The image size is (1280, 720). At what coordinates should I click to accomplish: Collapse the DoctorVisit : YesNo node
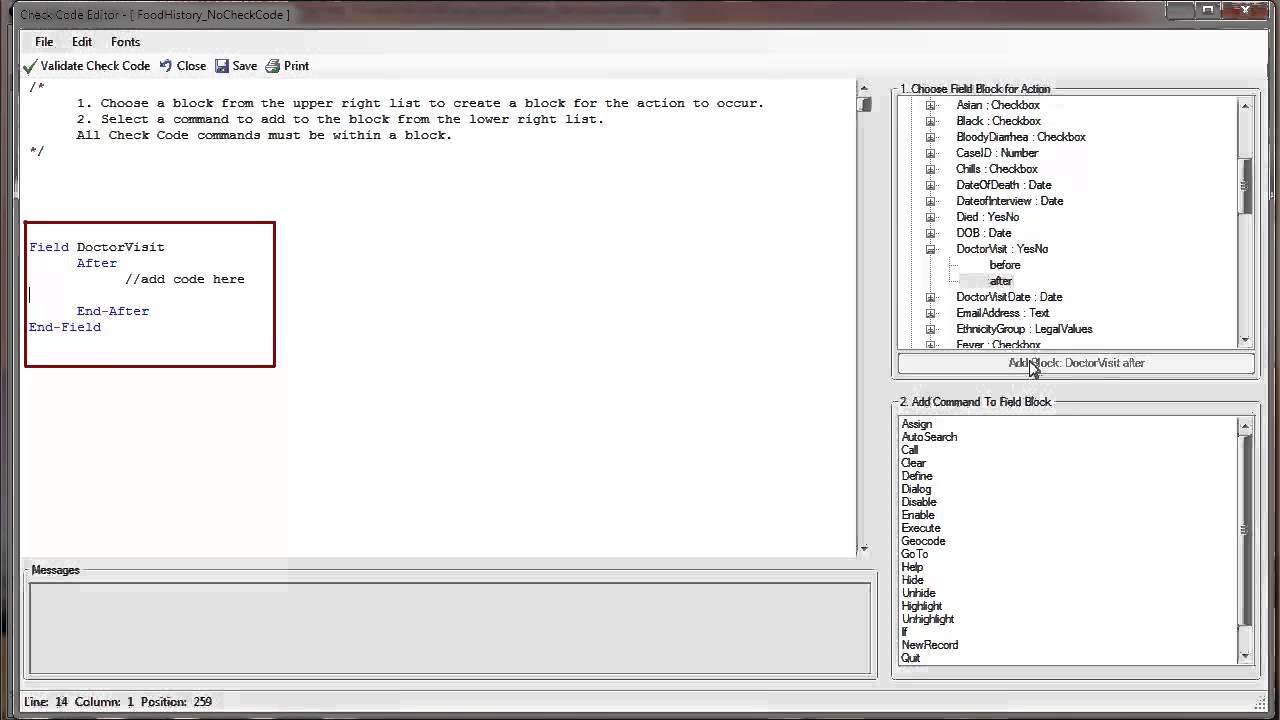pyautogui.click(x=930, y=249)
